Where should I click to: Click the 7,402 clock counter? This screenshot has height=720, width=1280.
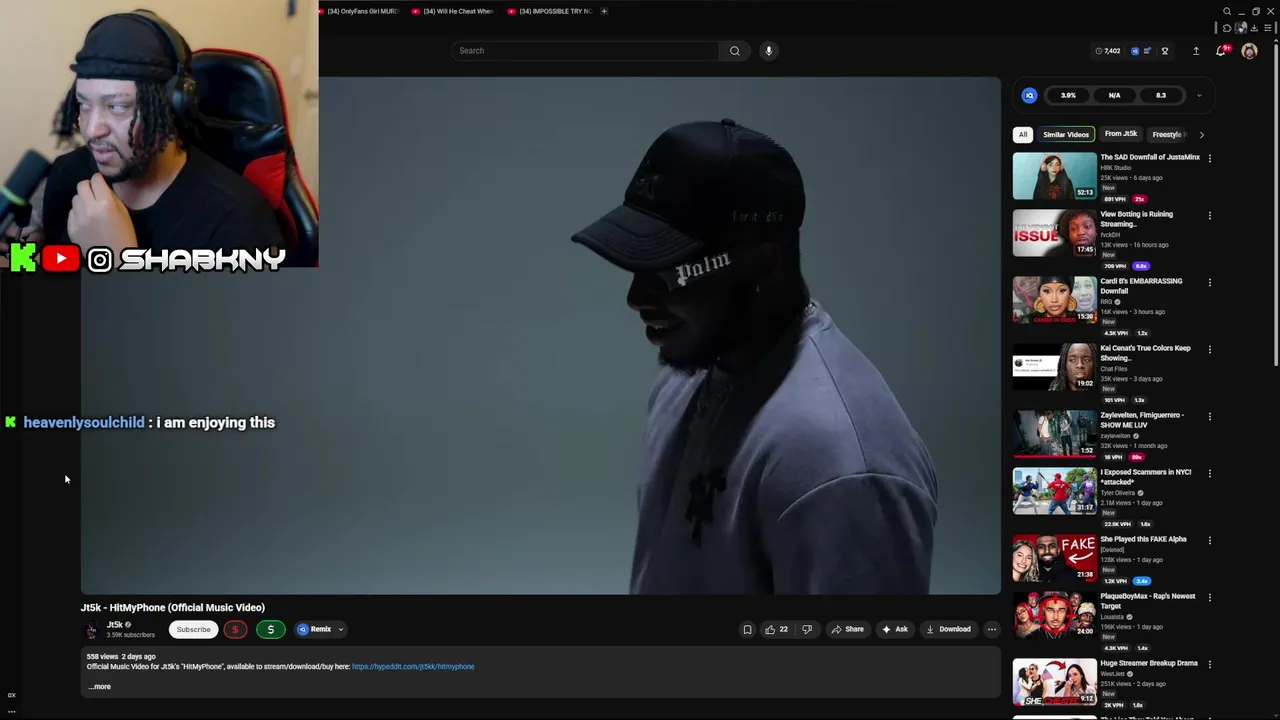pos(1108,51)
